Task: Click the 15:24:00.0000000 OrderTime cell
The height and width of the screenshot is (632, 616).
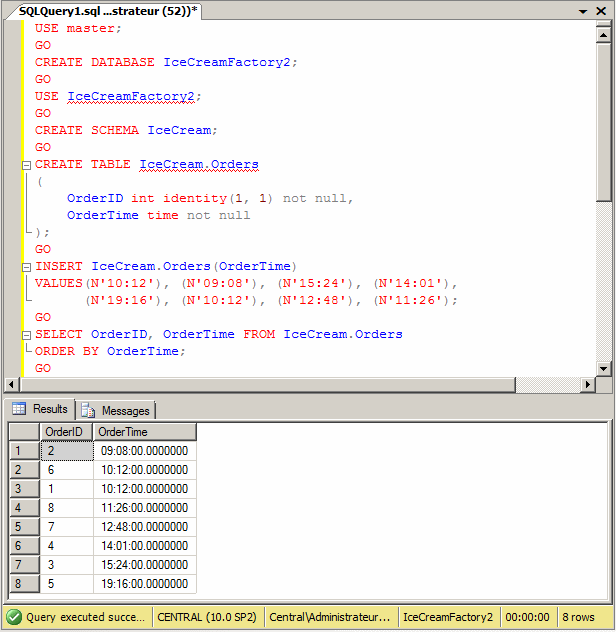Action: (x=145, y=564)
